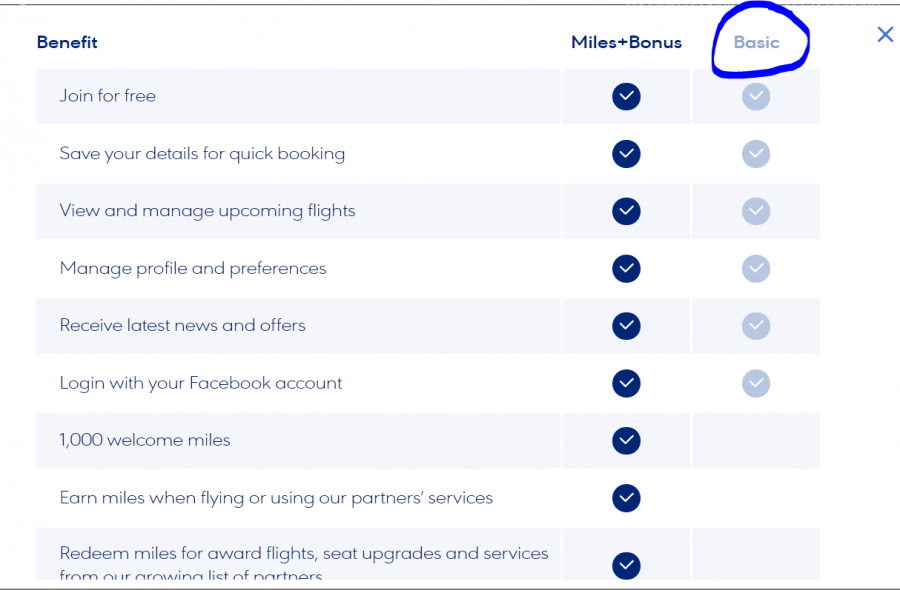Click Miles+Bonus checkmark for news and offers
Viewport: 900px width, 590px height.
(626, 326)
